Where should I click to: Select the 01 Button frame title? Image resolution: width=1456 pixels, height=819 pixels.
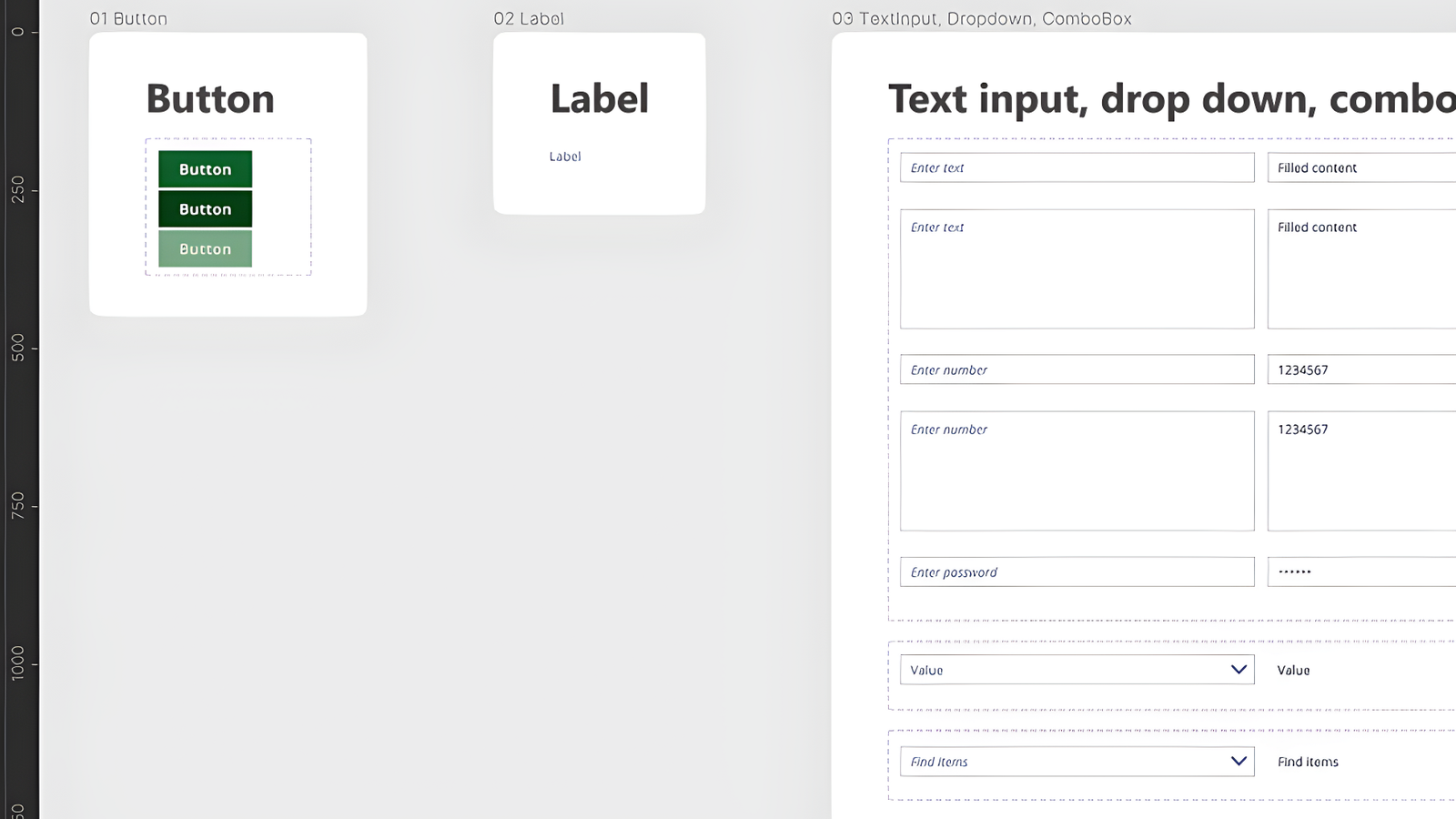[x=128, y=19]
